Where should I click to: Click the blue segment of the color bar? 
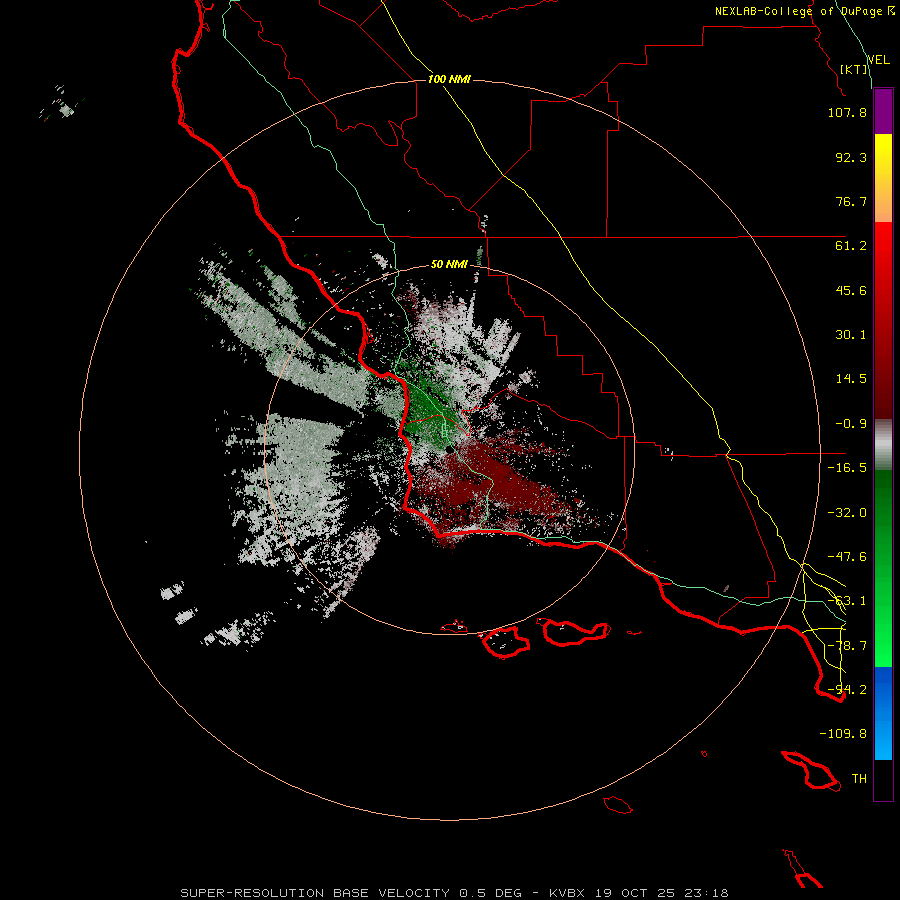(883, 713)
